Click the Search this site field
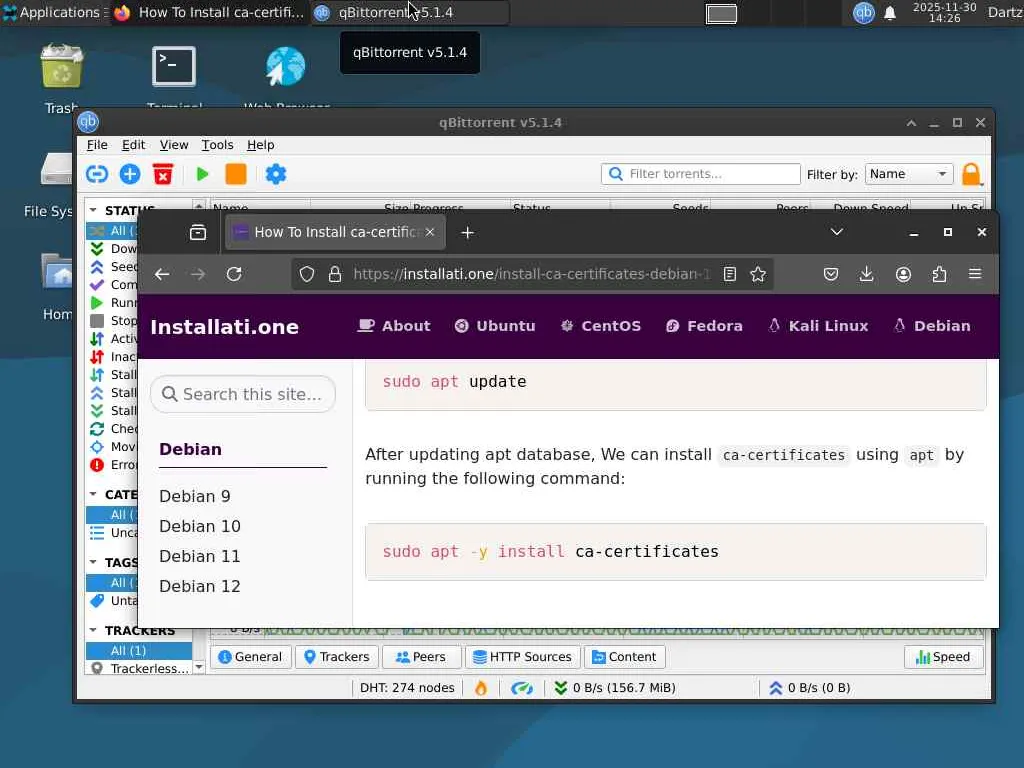 243,394
